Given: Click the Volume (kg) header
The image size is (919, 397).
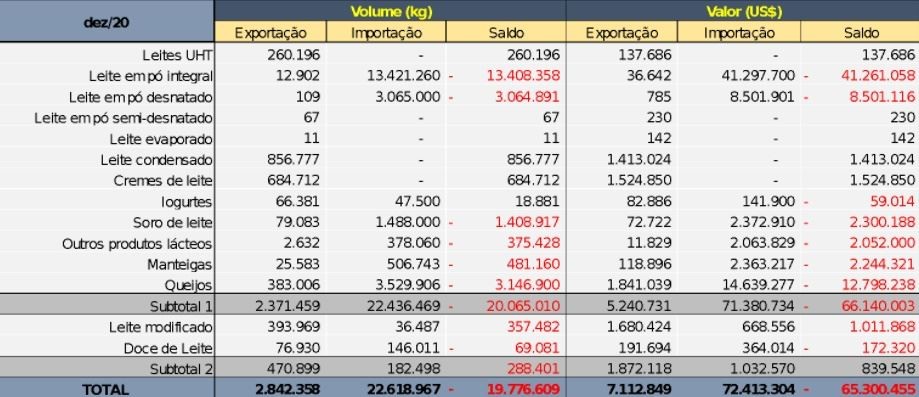Looking at the screenshot, I should point(390,11).
